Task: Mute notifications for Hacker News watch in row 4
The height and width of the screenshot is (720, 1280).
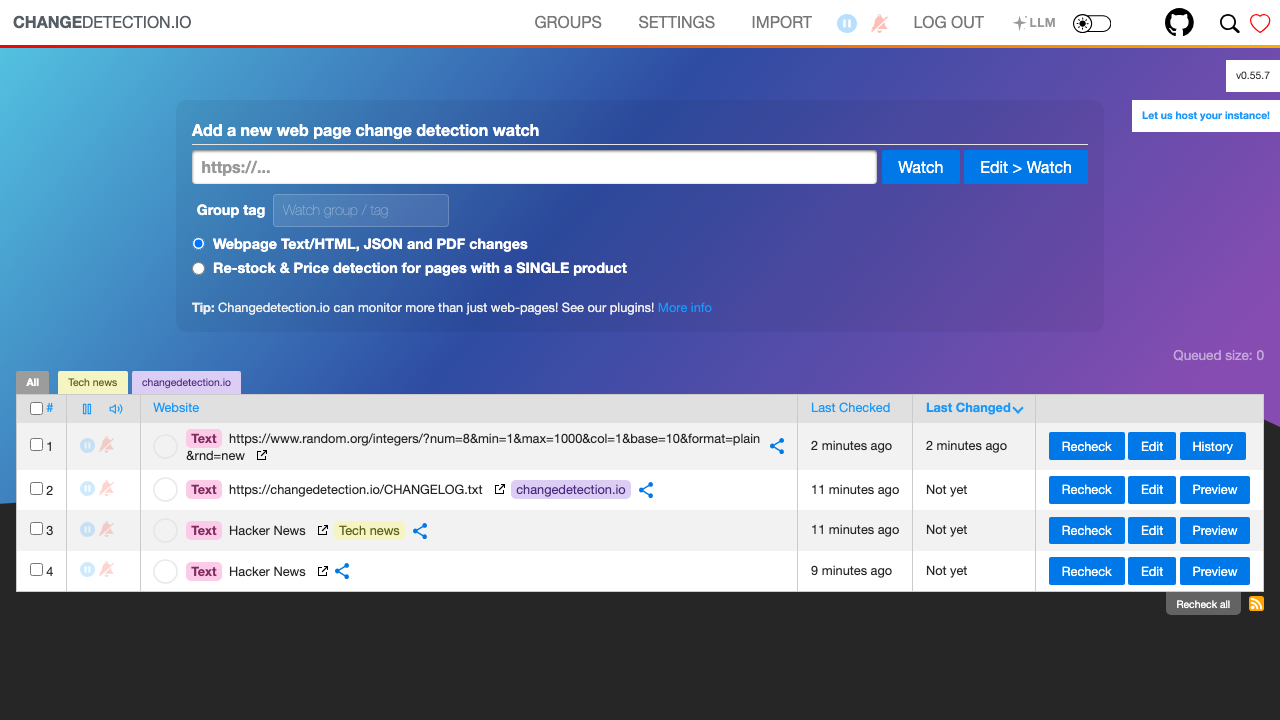Action: pos(106,570)
